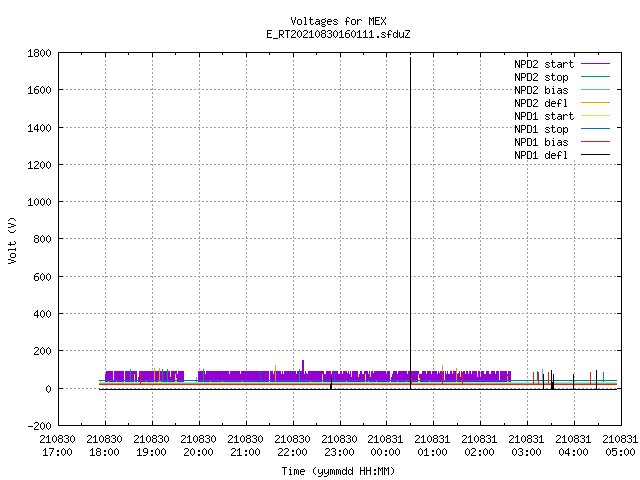Click the 210831 02:00 time tick label
640x480 pixels.
479,446
